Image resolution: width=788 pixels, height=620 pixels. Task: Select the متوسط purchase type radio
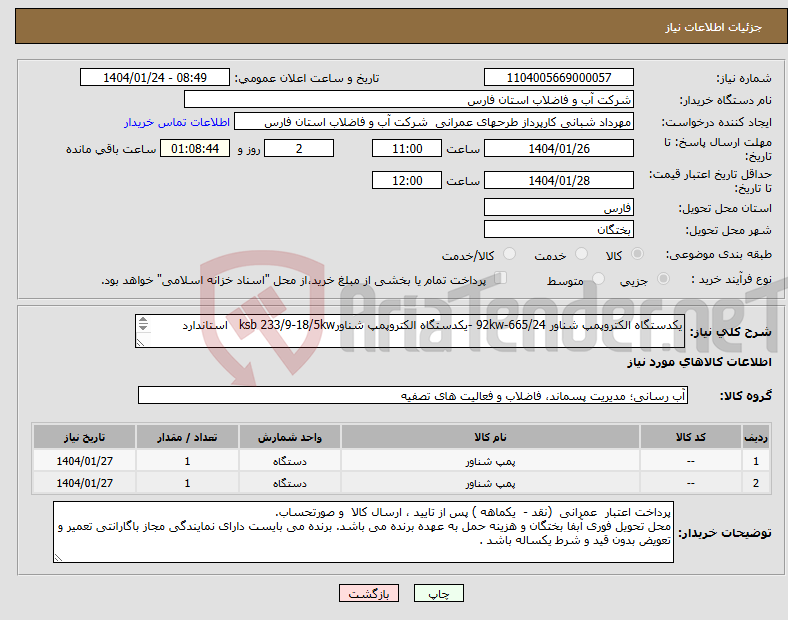click(x=598, y=278)
